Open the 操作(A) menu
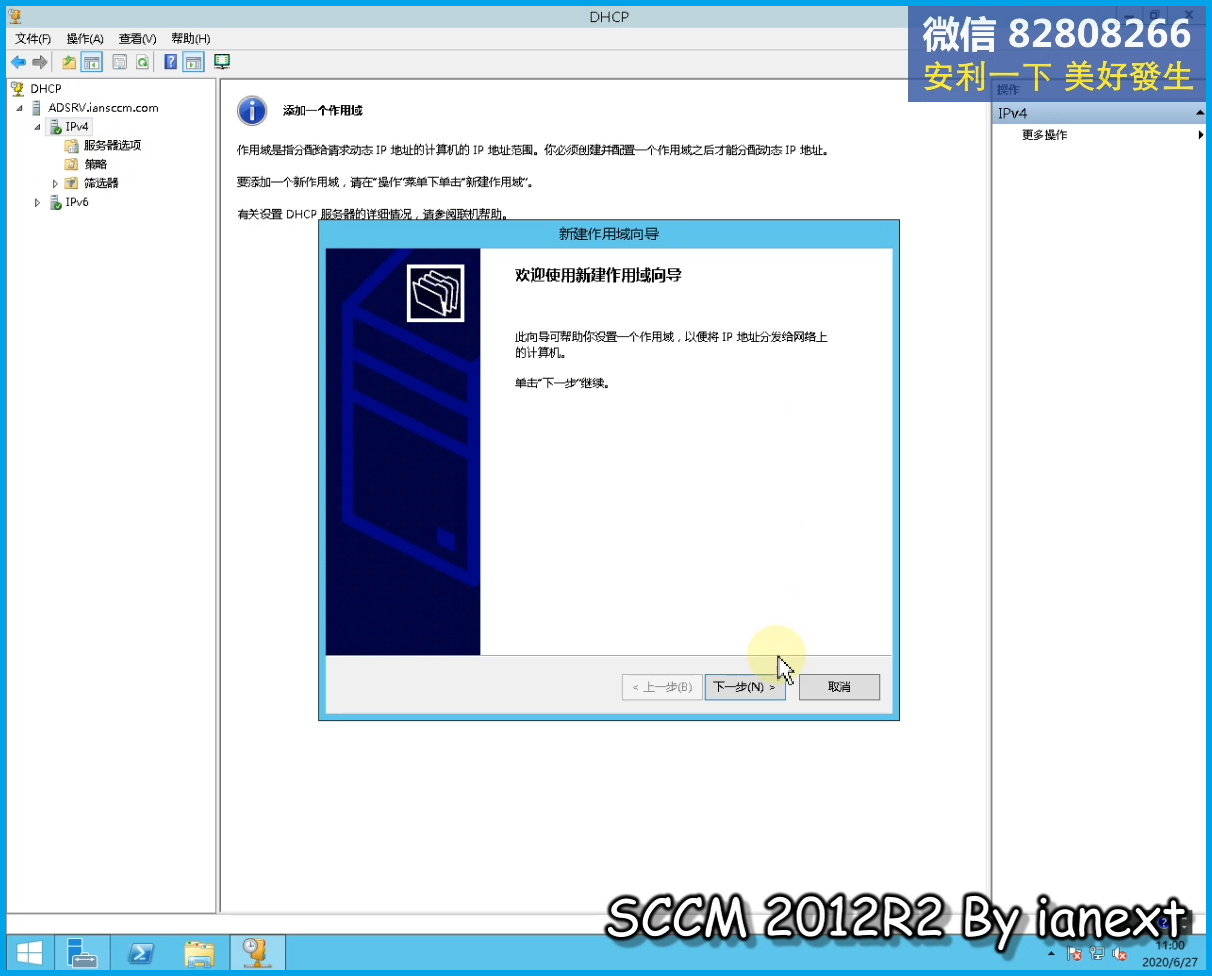Screen dimensions: 1212x976 pyautogui.click(x=85, y=38)
